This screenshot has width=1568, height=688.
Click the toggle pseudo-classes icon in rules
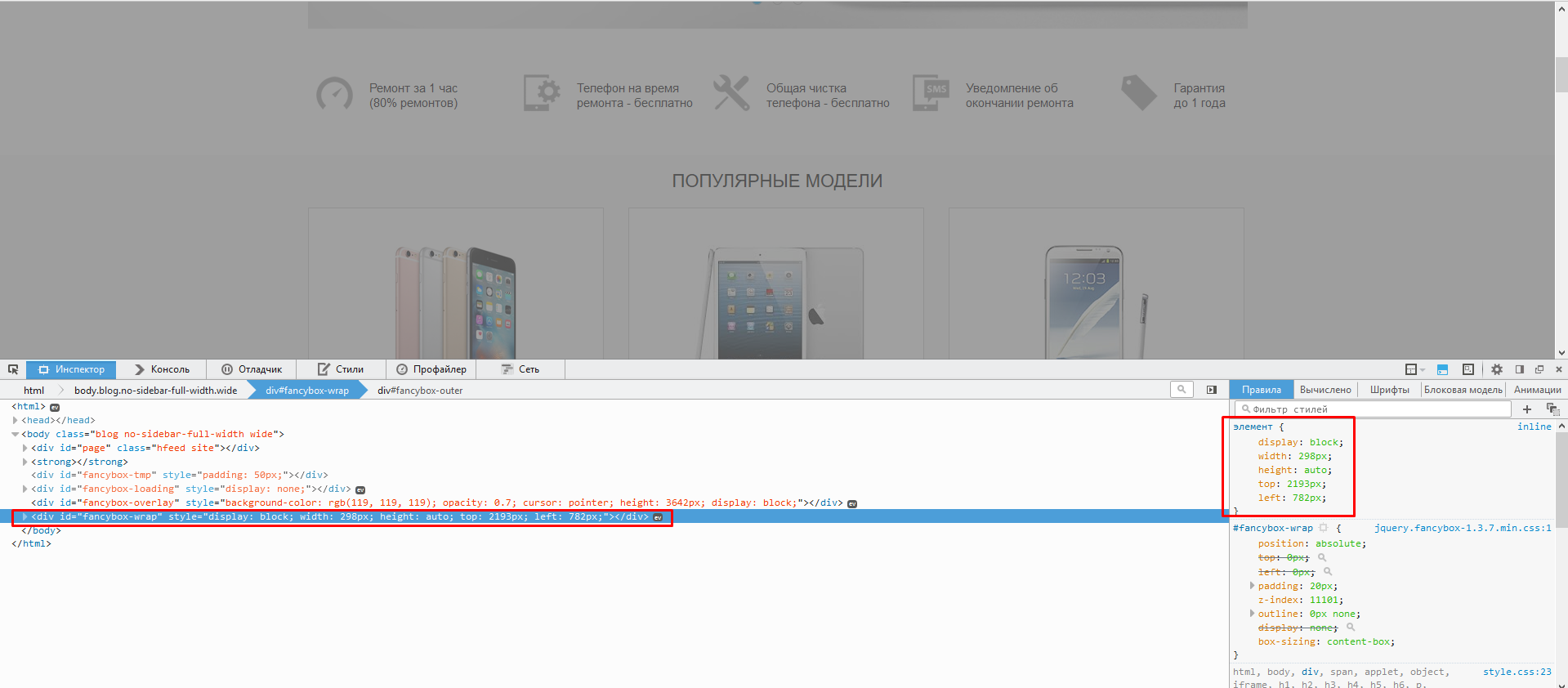tap(1552, 409)
